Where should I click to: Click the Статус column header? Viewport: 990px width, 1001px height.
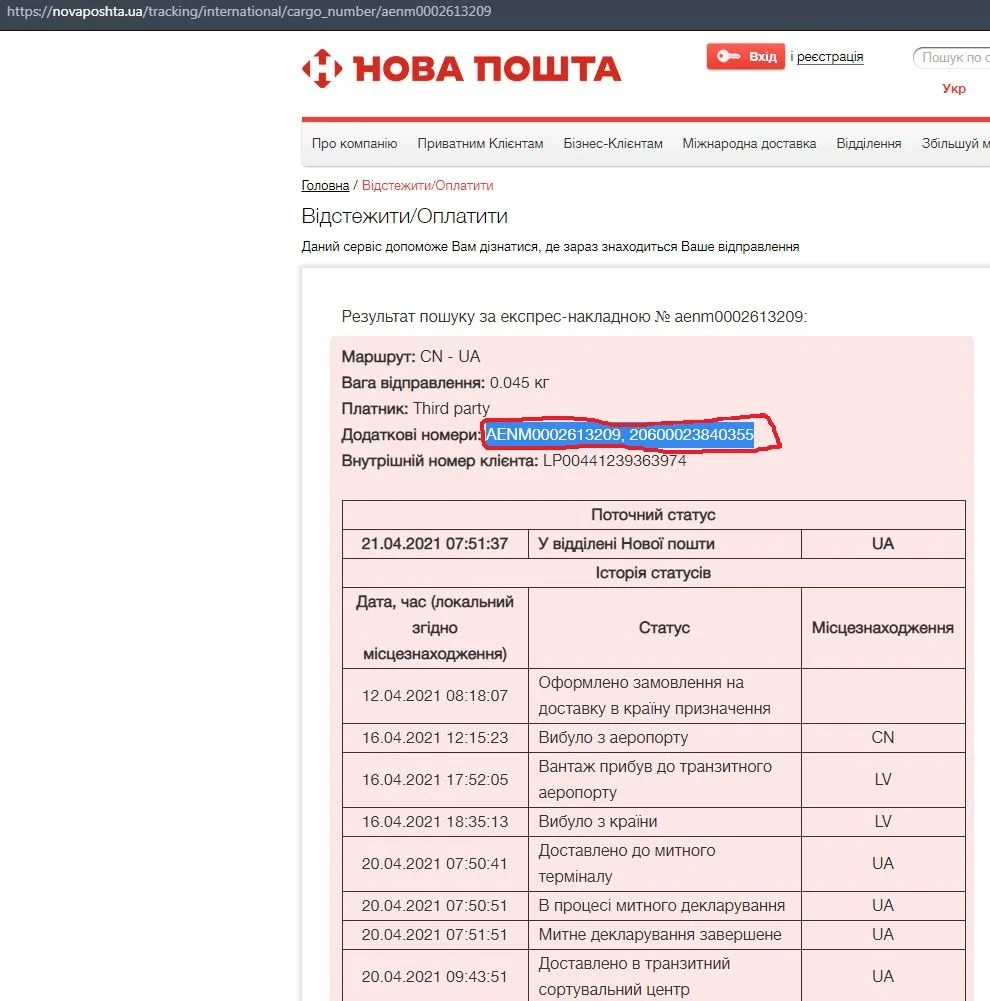(x=664, y=628)
